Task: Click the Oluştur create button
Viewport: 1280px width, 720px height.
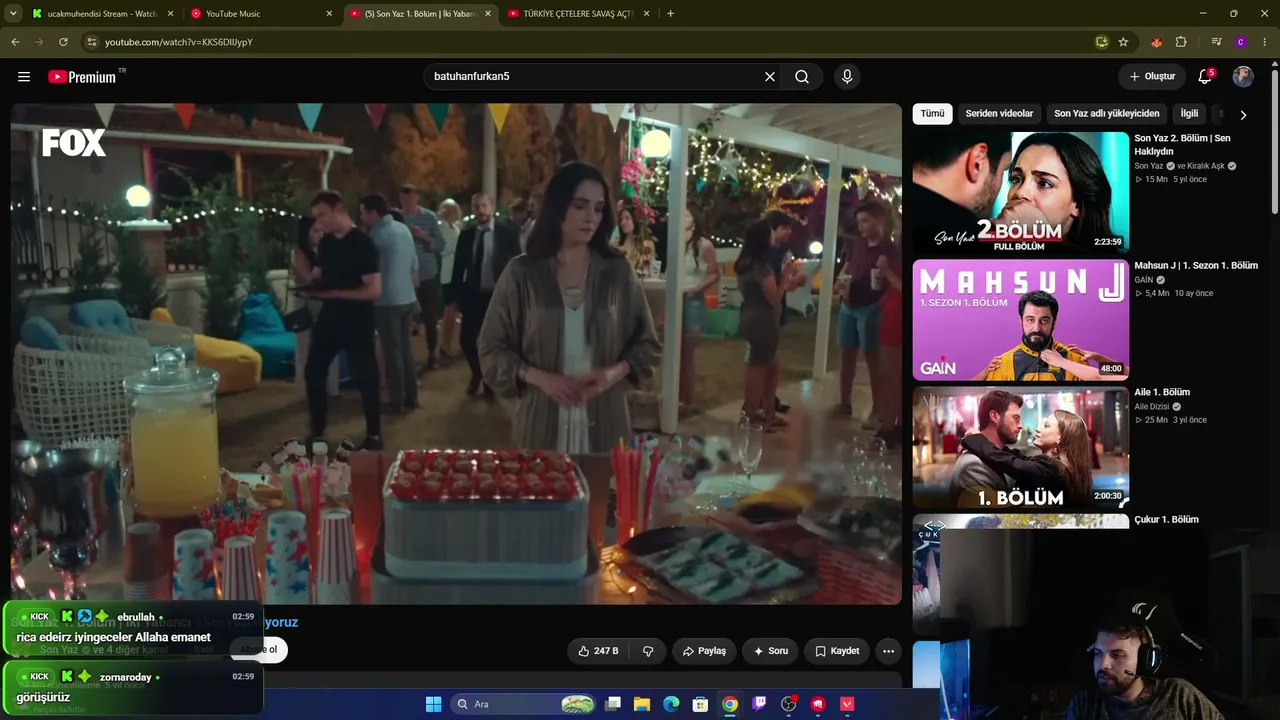Action: coord(1152,77)
